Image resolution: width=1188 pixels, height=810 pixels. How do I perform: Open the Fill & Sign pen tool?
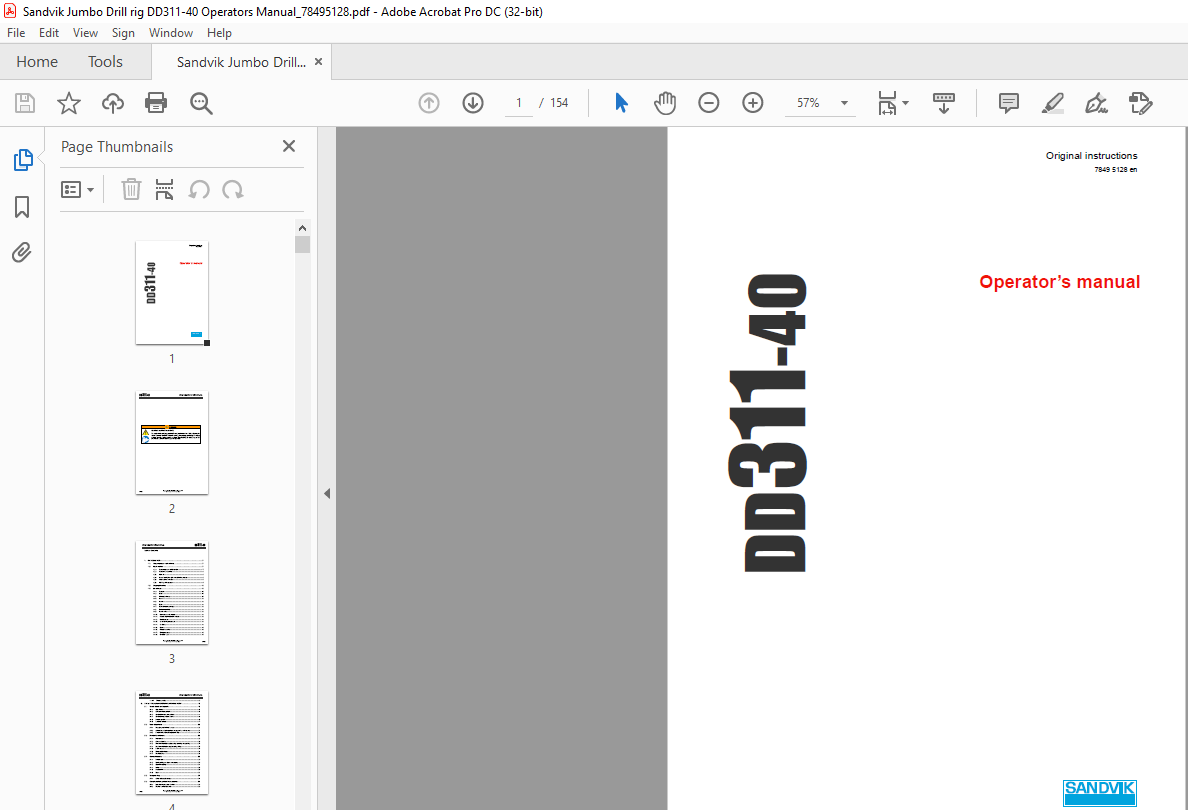coord(1096,103)
